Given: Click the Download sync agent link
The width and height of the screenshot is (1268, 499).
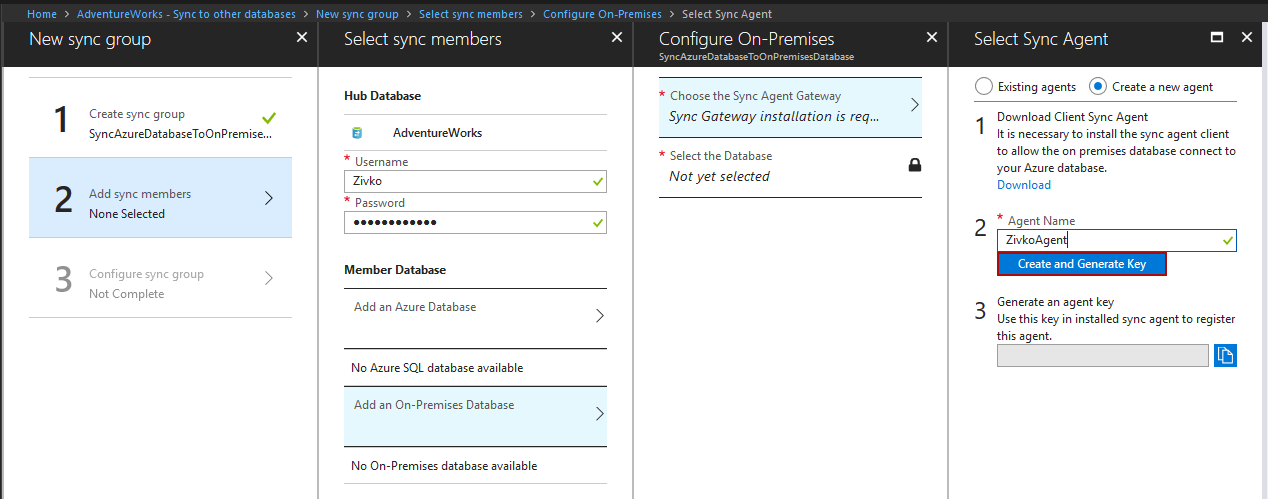Looking at the screenshot, I should click(x=1023, y=185).
